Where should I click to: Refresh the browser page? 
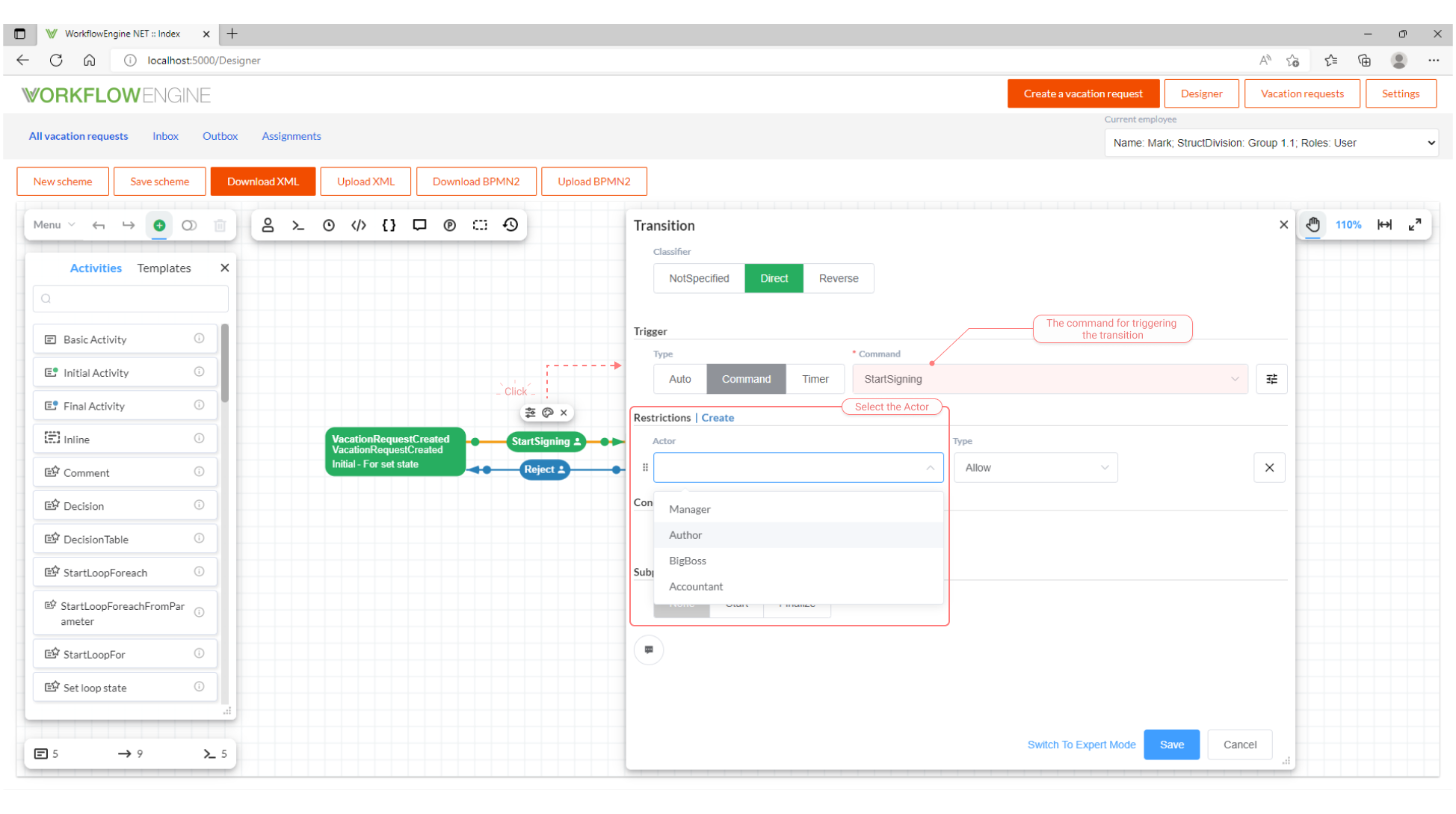pos(56,61)
